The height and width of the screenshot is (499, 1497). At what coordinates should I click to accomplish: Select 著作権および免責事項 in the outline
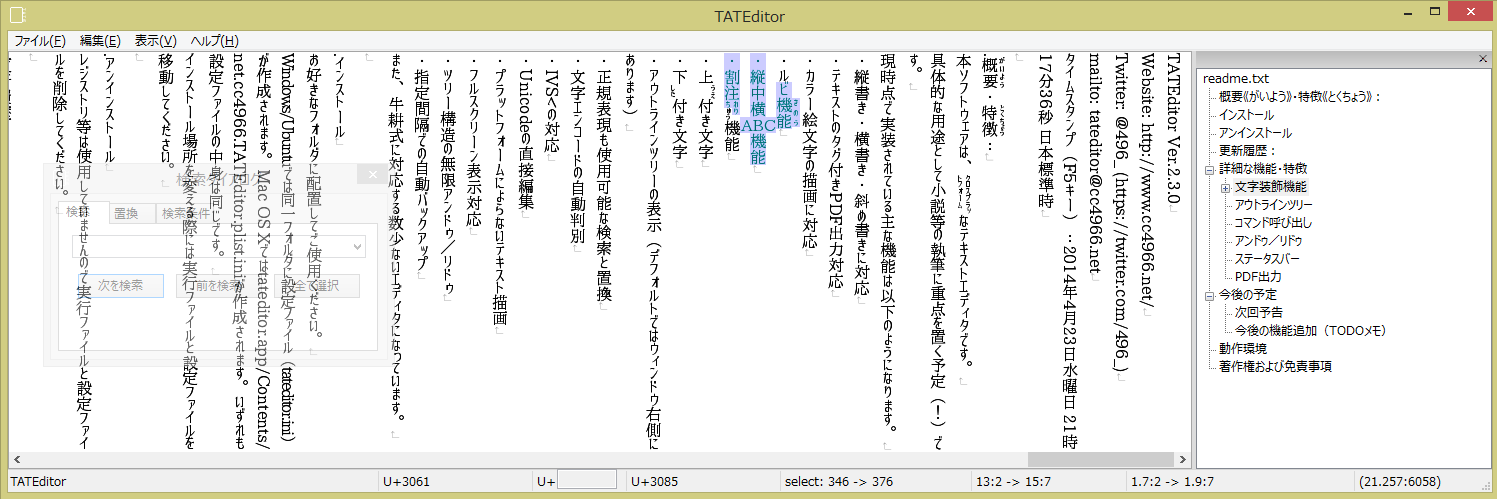pos(1274,367)
